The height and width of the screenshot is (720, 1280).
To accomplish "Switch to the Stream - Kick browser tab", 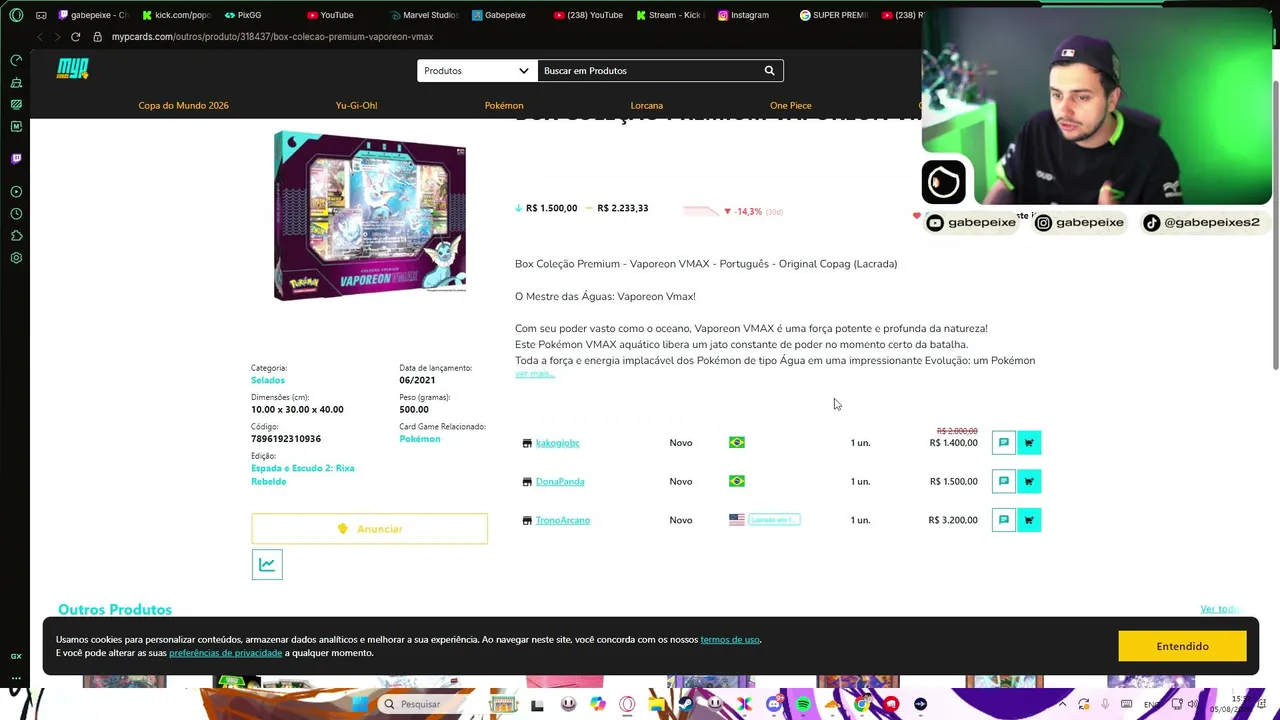I will pos(668,15).
